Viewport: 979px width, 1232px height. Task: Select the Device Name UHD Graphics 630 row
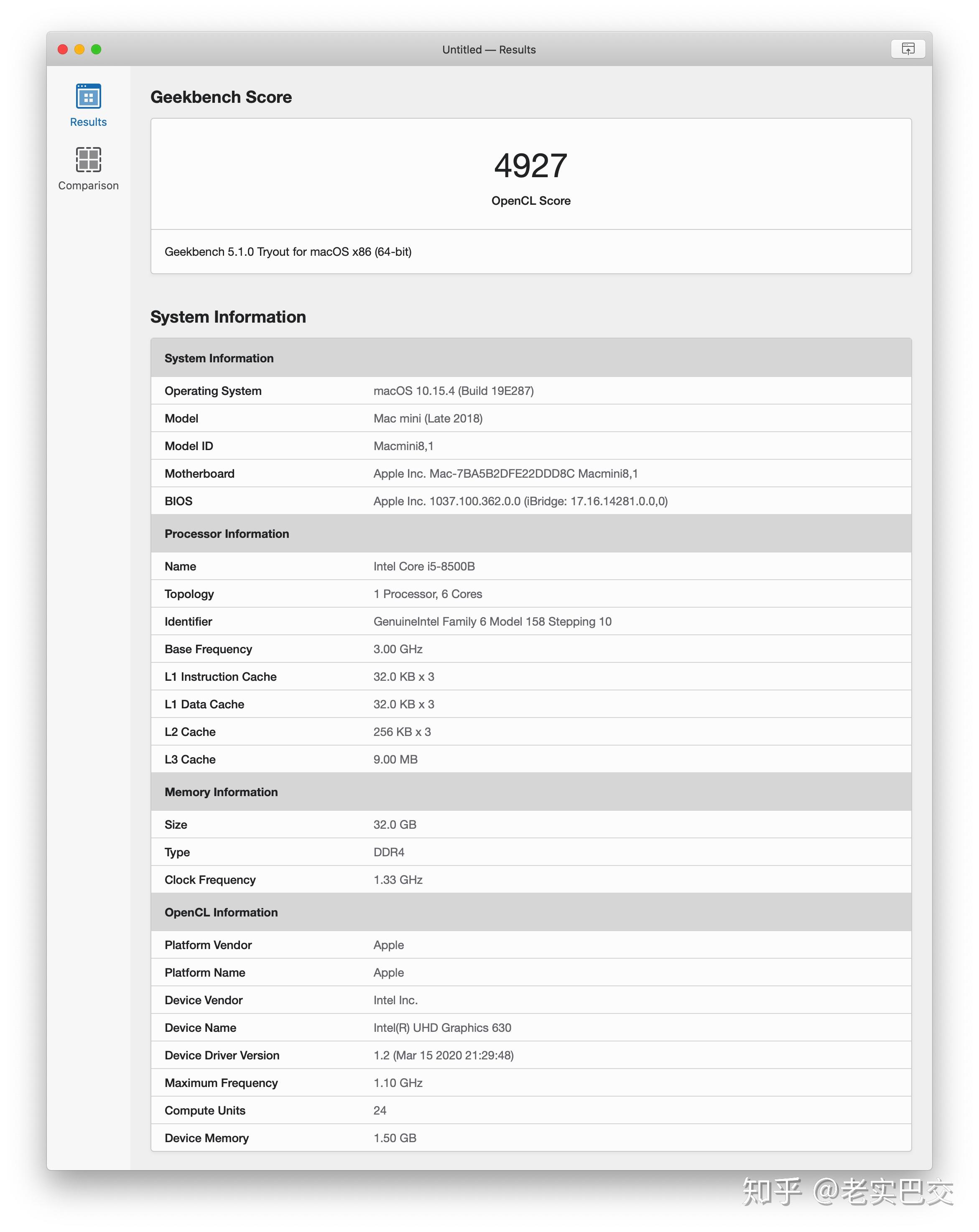coord(531,1027)
